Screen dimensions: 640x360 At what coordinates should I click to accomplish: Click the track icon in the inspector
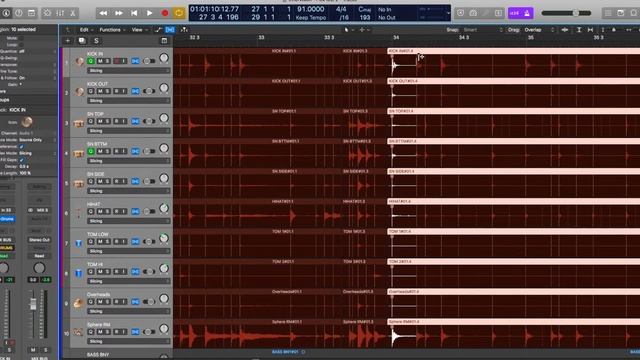[27, 122]
